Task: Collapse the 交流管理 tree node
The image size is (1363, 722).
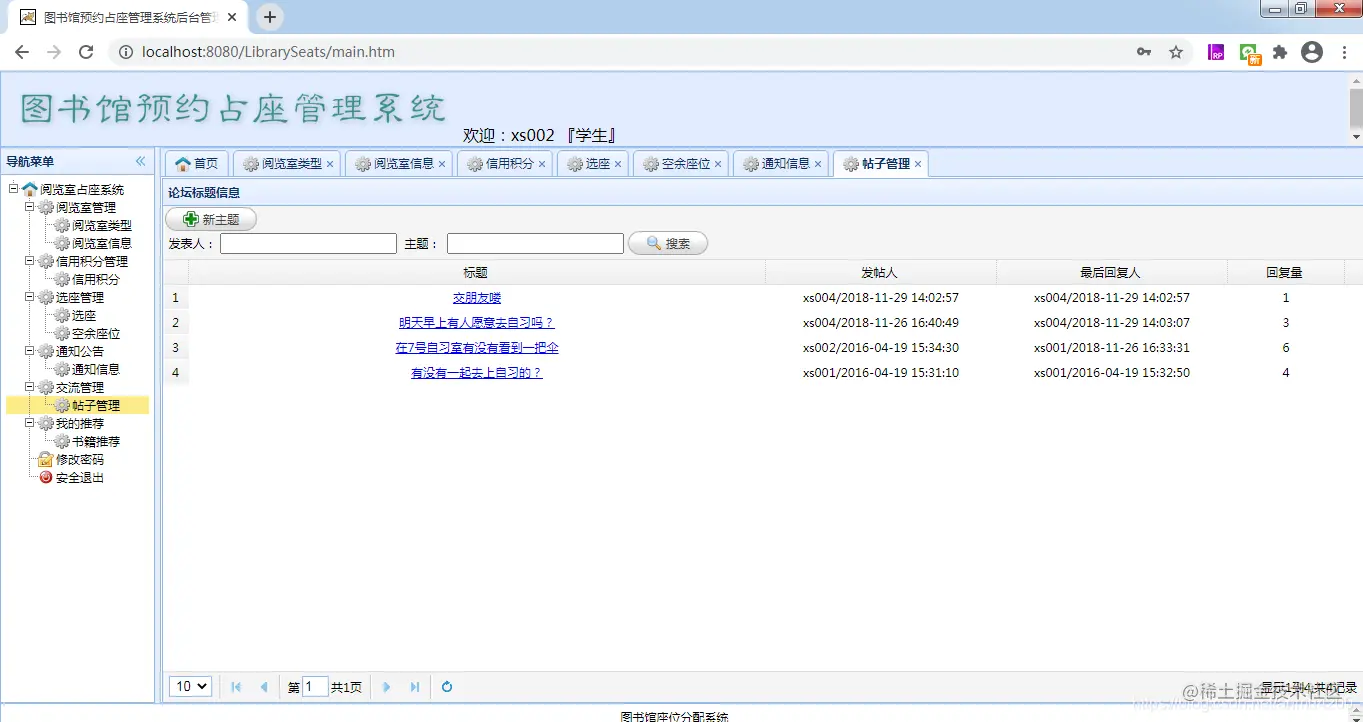Action: click(30, 387)
